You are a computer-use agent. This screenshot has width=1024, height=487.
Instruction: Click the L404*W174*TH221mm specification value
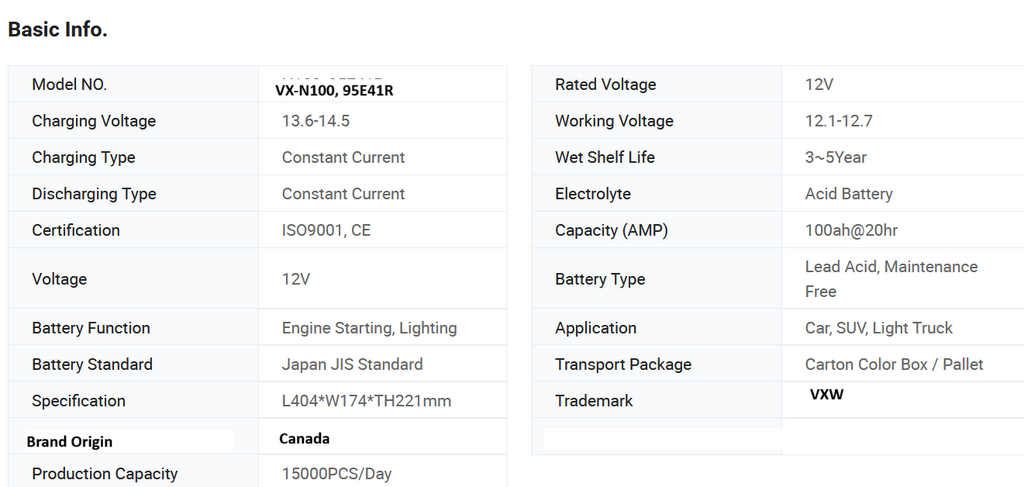click(x=366, y=401)
